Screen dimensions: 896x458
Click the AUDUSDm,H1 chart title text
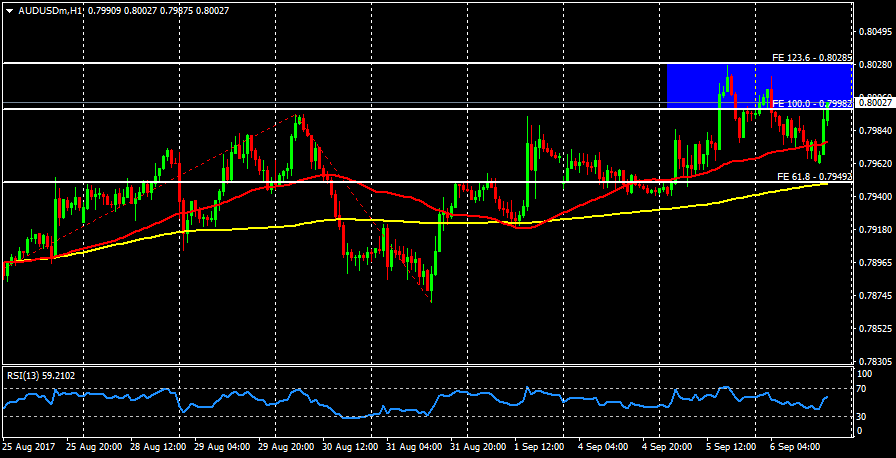click(x=51, y=10)
